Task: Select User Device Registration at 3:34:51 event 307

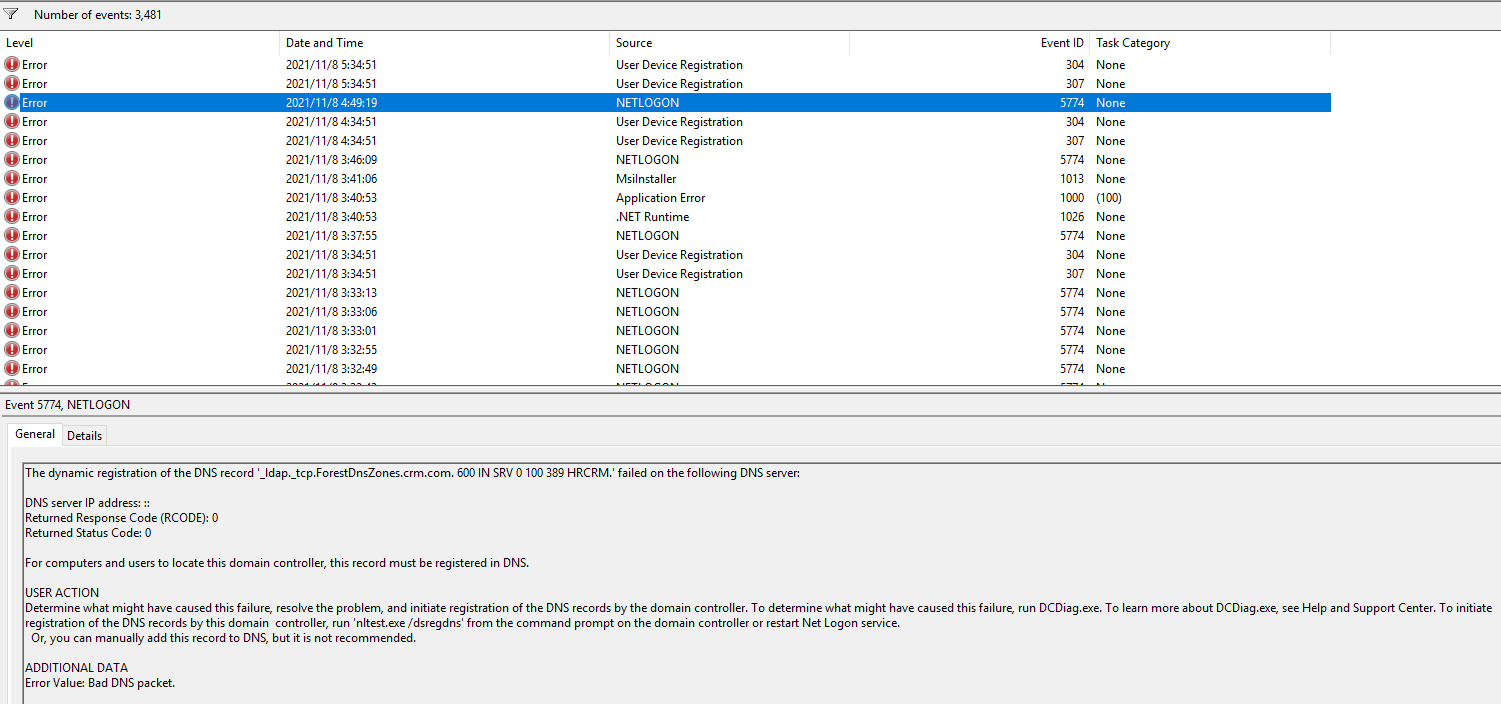Action: point(679,274)
